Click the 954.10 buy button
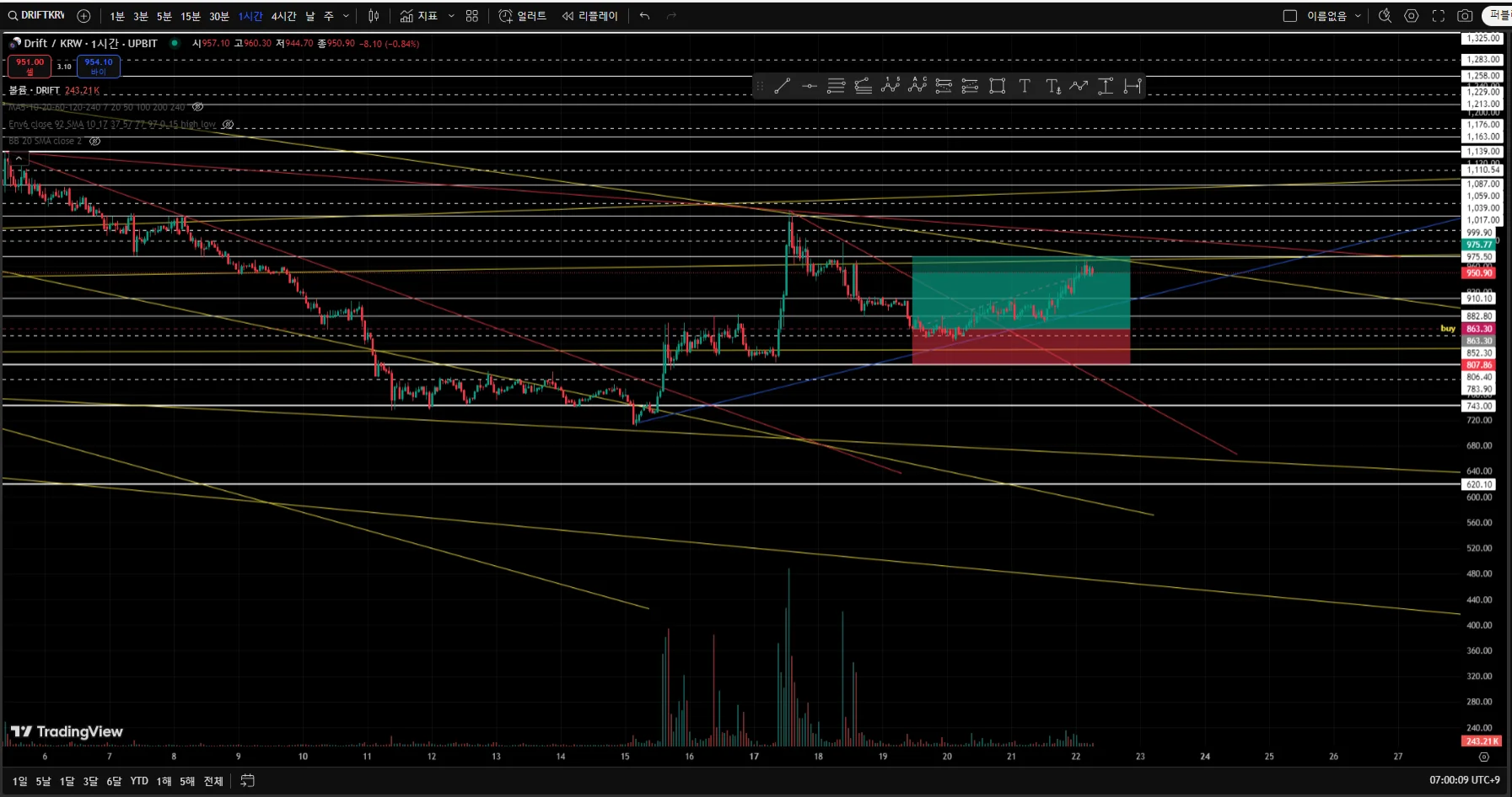Viewport: 1512px width, 797px height. (x=99, y=66)
